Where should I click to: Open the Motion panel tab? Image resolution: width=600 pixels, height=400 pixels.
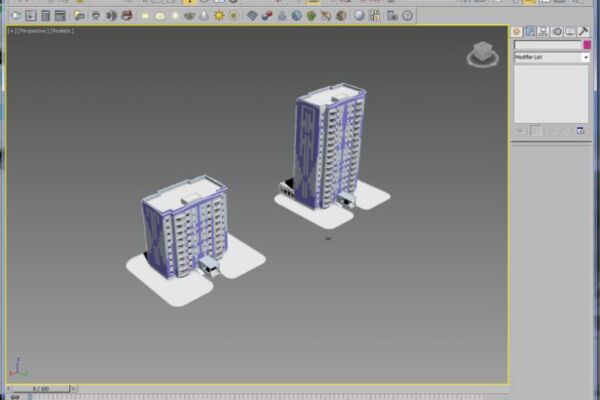(557, 32)
